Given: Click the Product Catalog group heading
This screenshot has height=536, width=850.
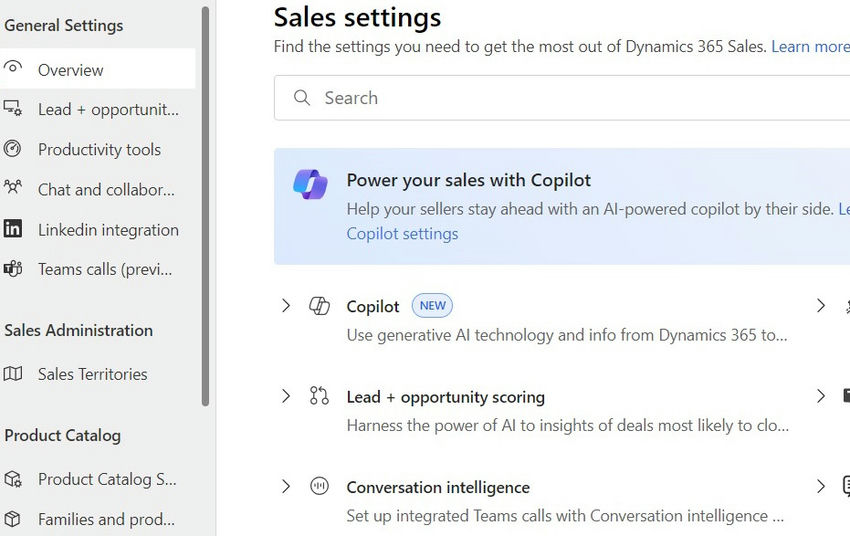Looking at the screenshot, I should (x=63, y=435).
